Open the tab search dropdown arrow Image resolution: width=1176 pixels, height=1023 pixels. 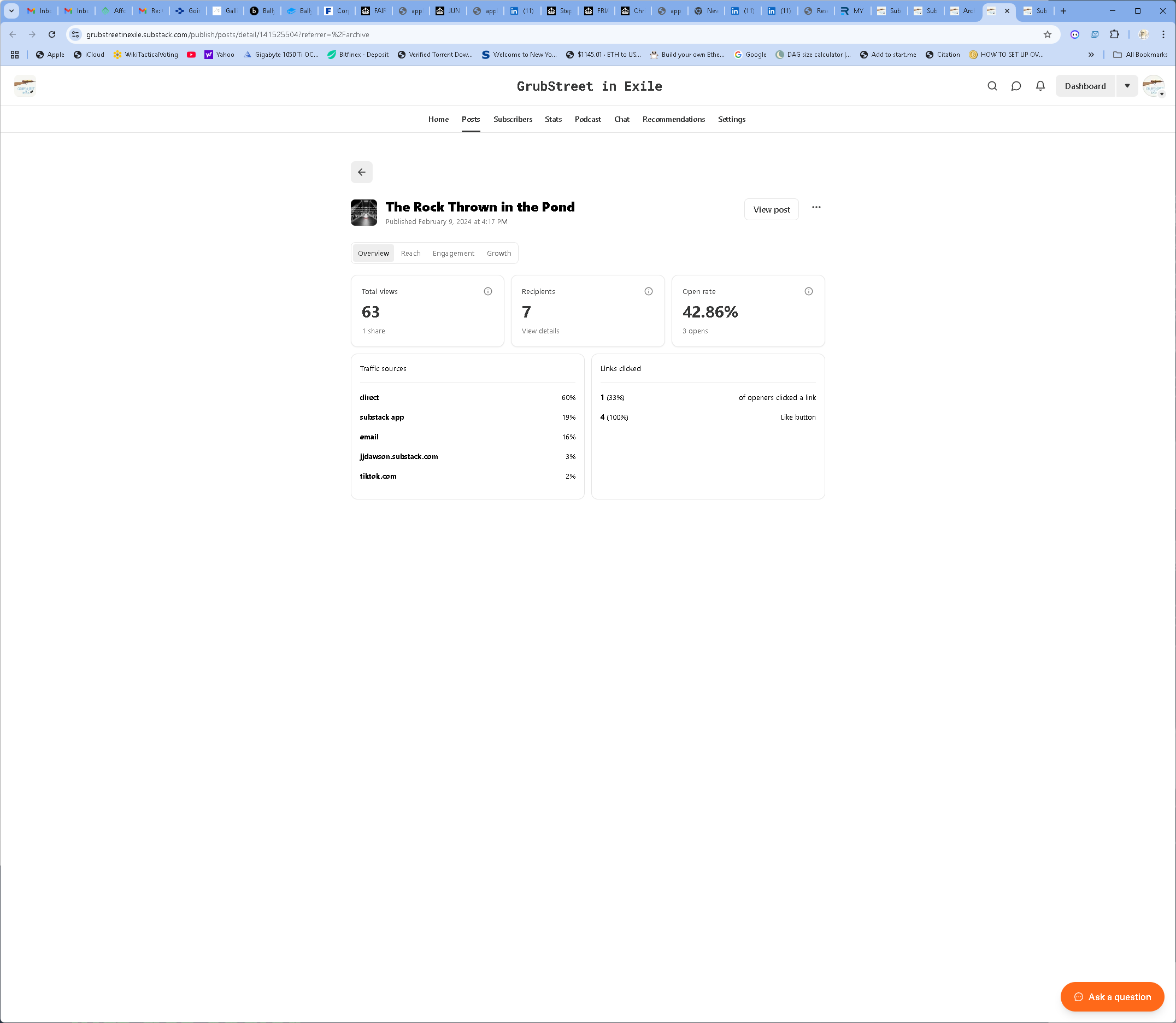pos(11,11)
